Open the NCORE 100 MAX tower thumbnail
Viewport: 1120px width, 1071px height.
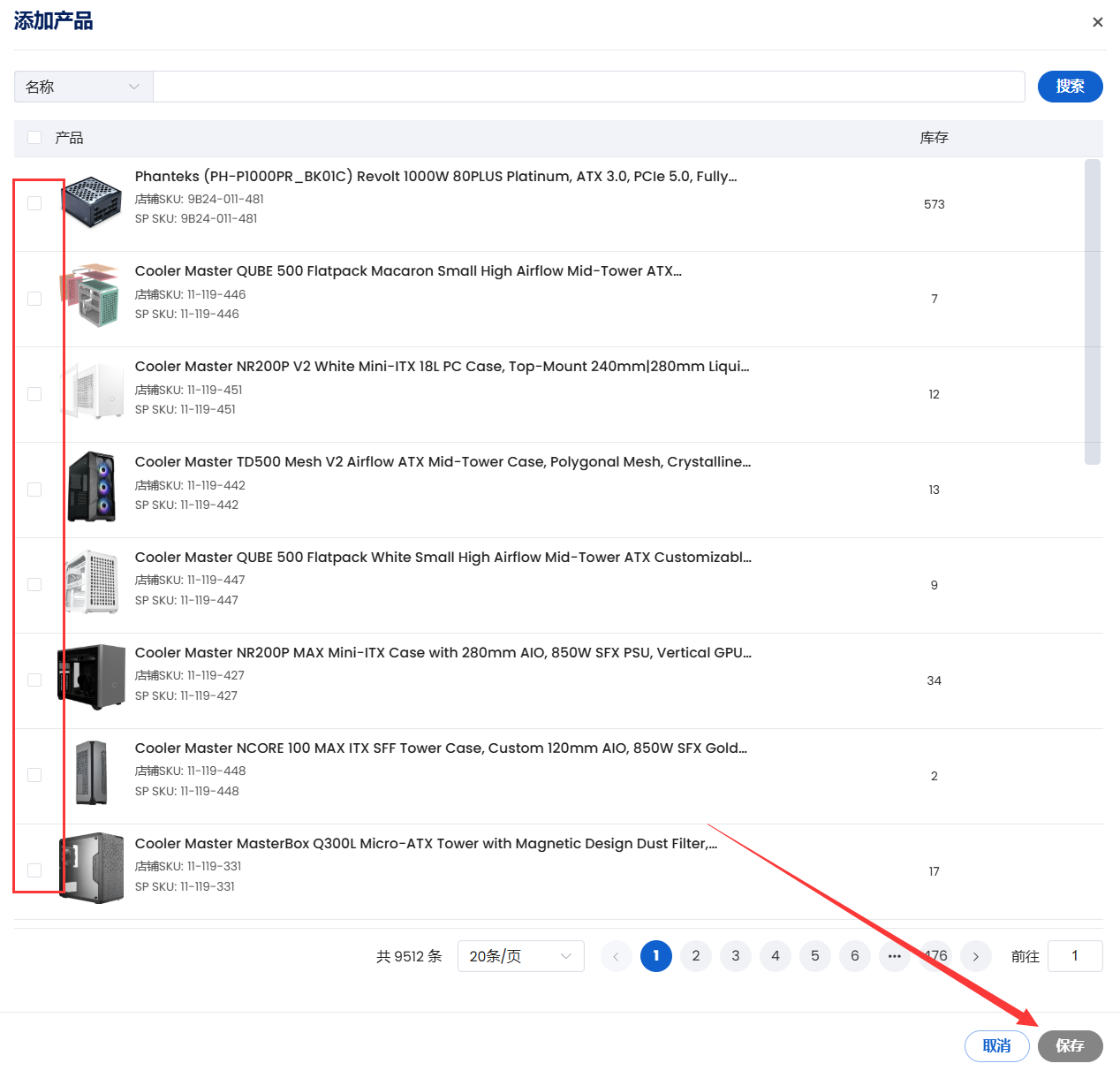coord(91,772)
